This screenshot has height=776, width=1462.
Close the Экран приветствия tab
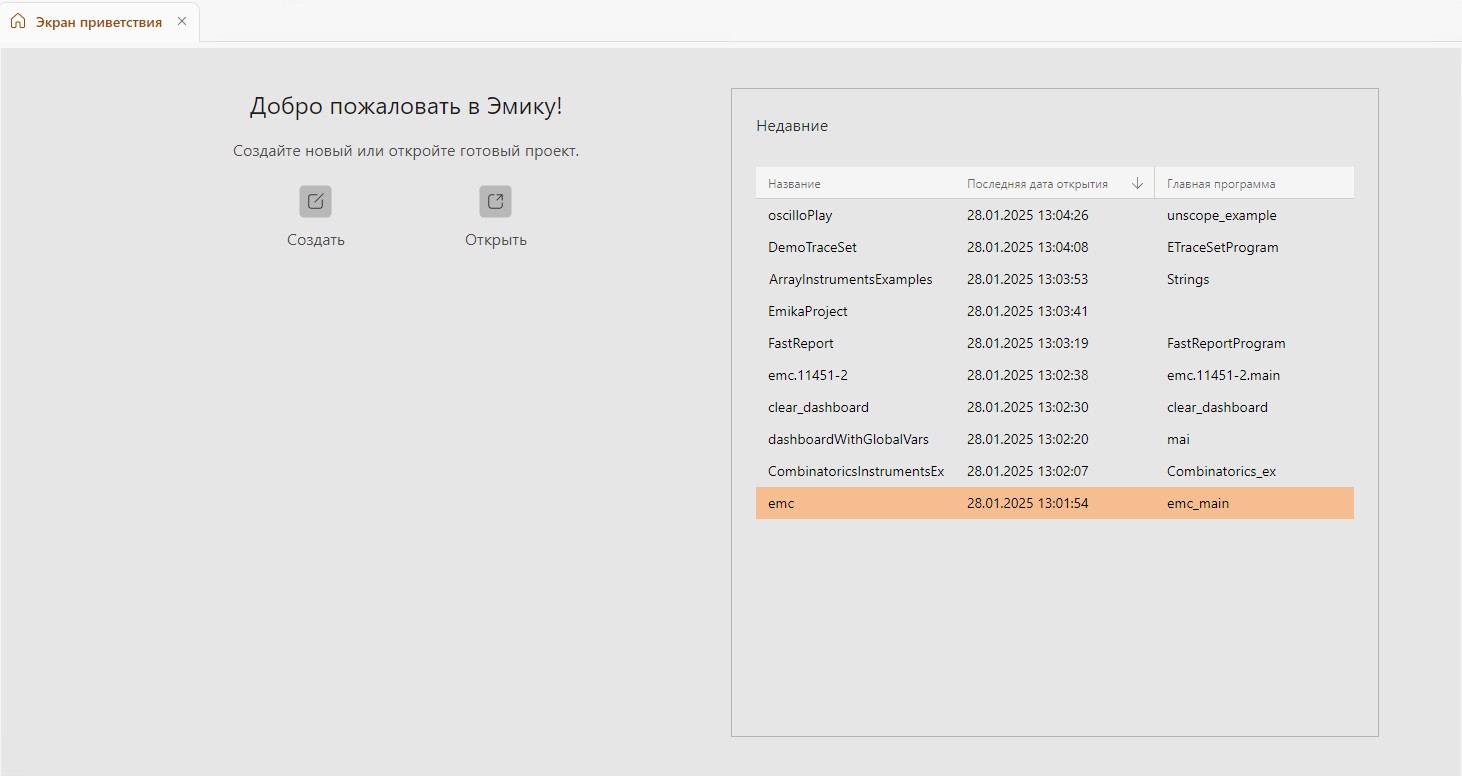pyautogui.click(x=182, y=21)
